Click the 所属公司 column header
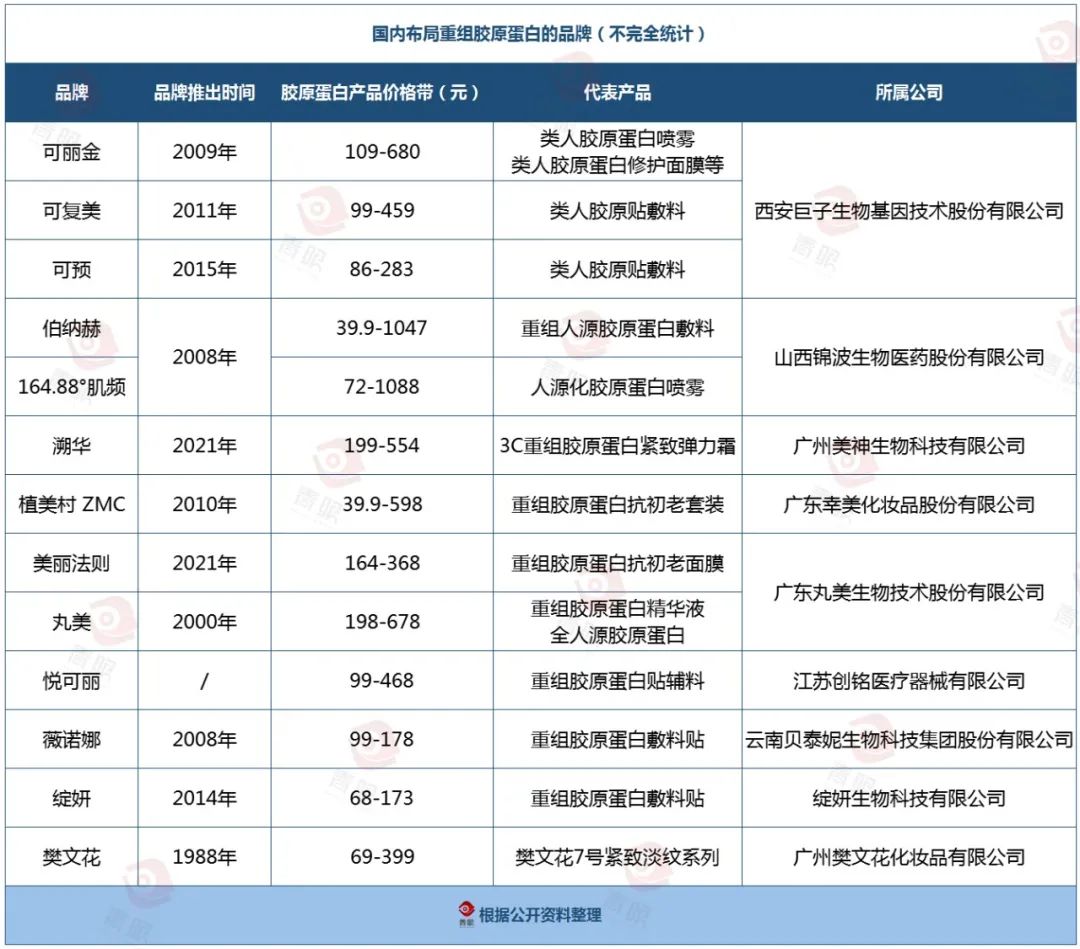The height and width of the screenshot is (949, 1080). click(x=908, y=92)
